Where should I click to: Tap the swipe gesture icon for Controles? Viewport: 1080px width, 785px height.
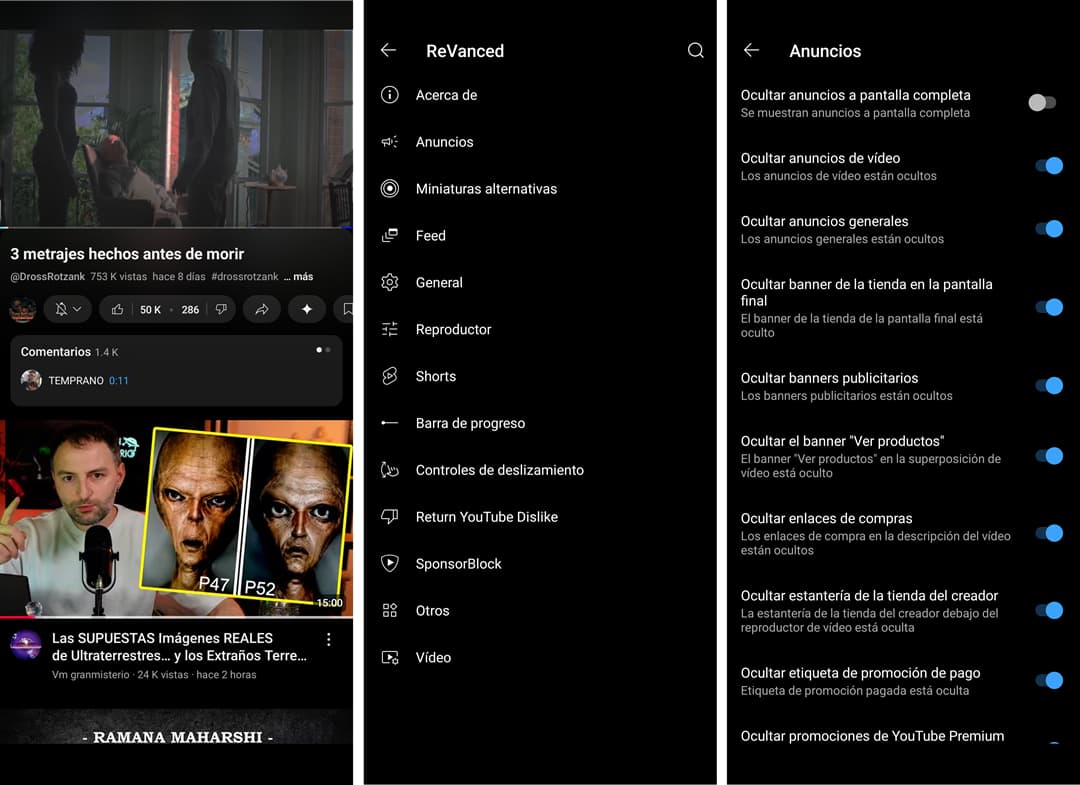click(390, 470)
